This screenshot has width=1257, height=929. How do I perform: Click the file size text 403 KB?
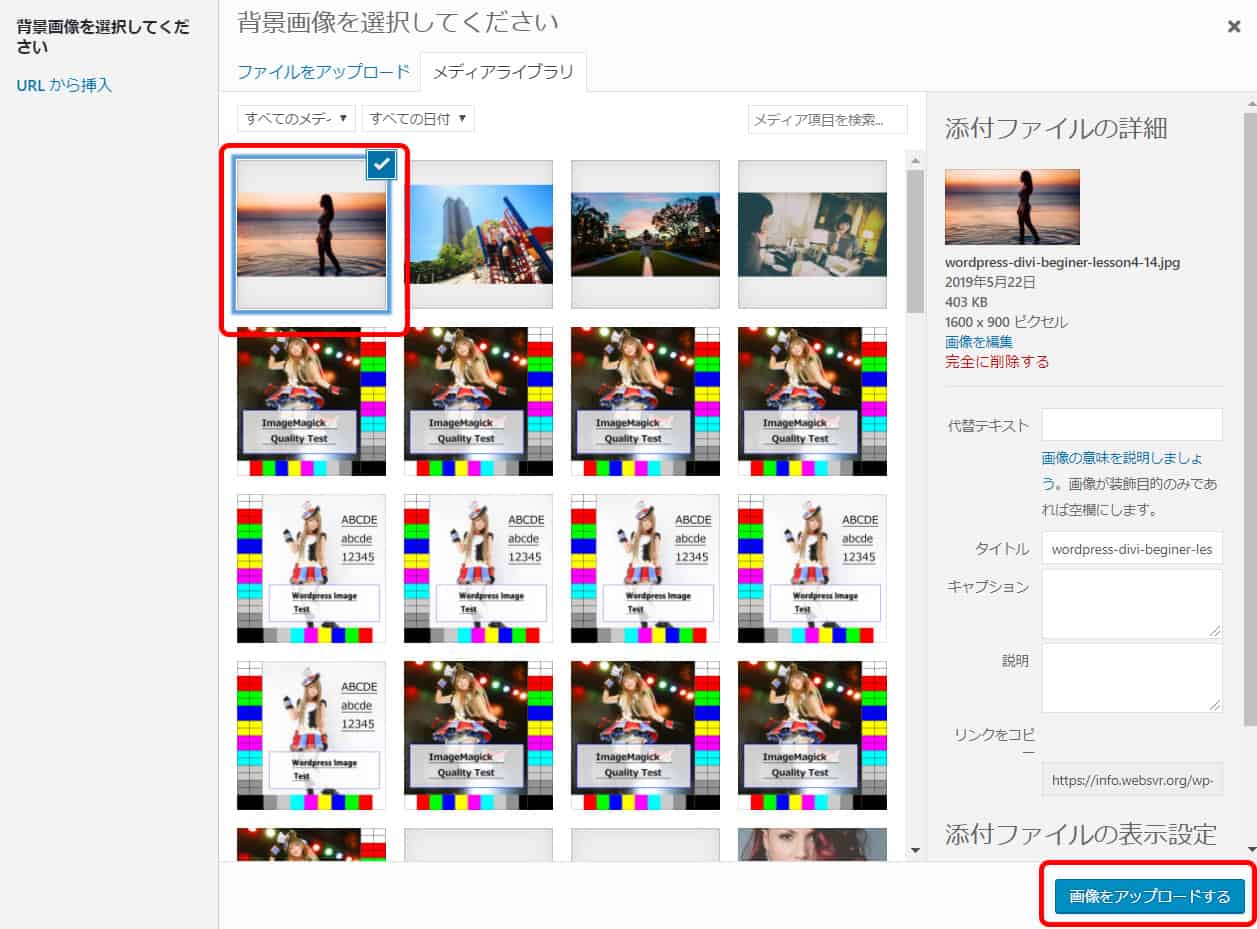tap(968, 302)
